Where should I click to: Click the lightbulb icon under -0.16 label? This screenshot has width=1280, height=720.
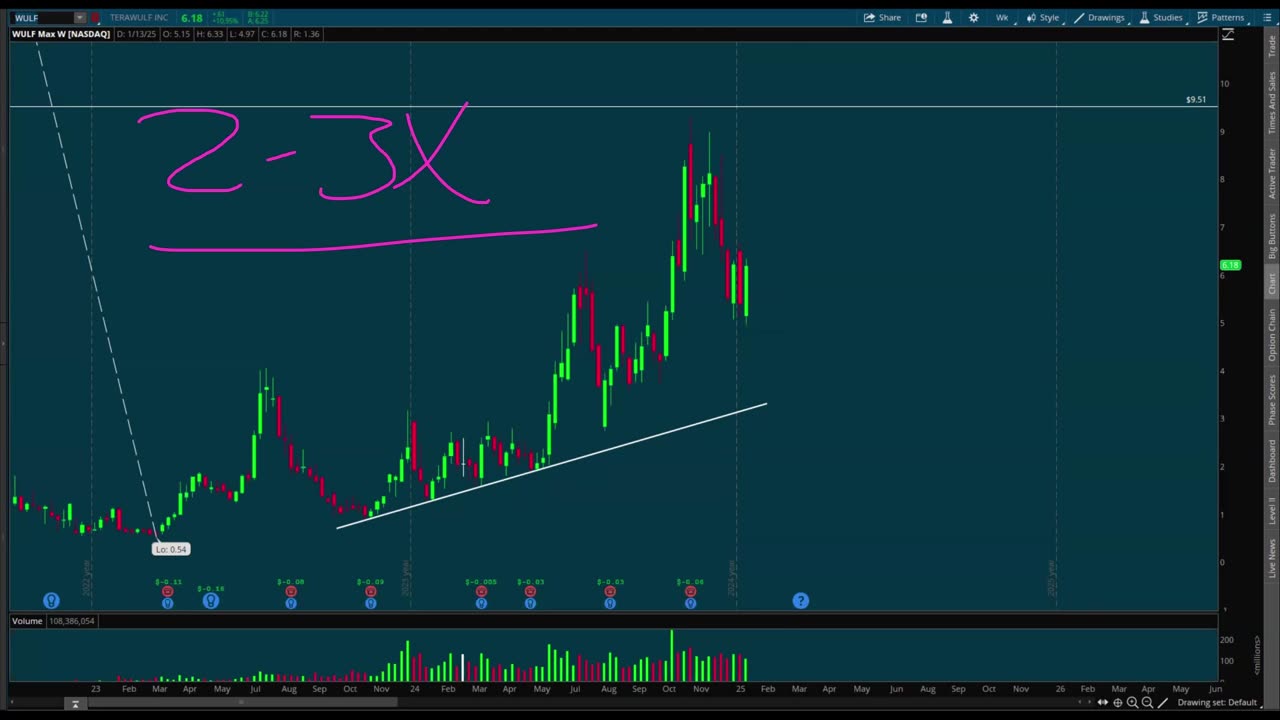pos(211,601)
